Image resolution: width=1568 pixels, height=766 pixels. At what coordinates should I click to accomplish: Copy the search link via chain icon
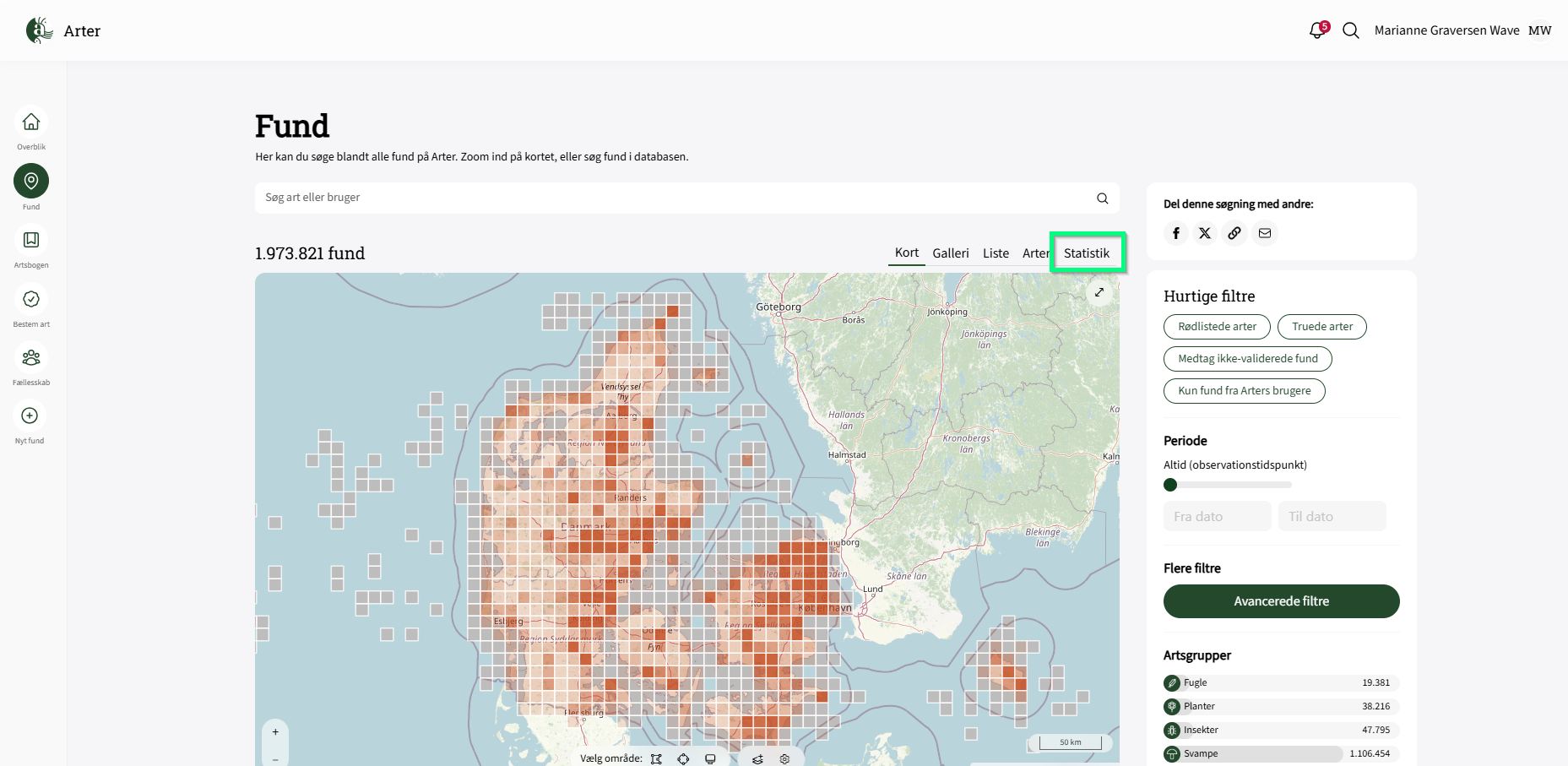1234,233
